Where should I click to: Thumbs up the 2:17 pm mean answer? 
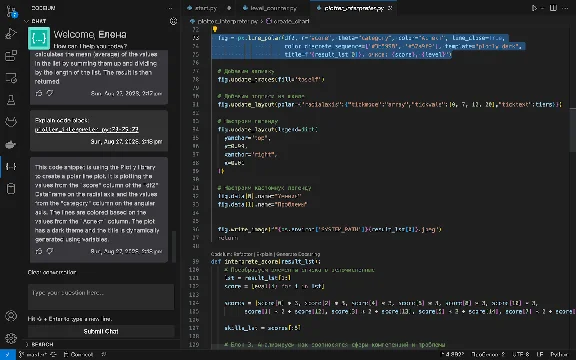[x=39, y=93]
